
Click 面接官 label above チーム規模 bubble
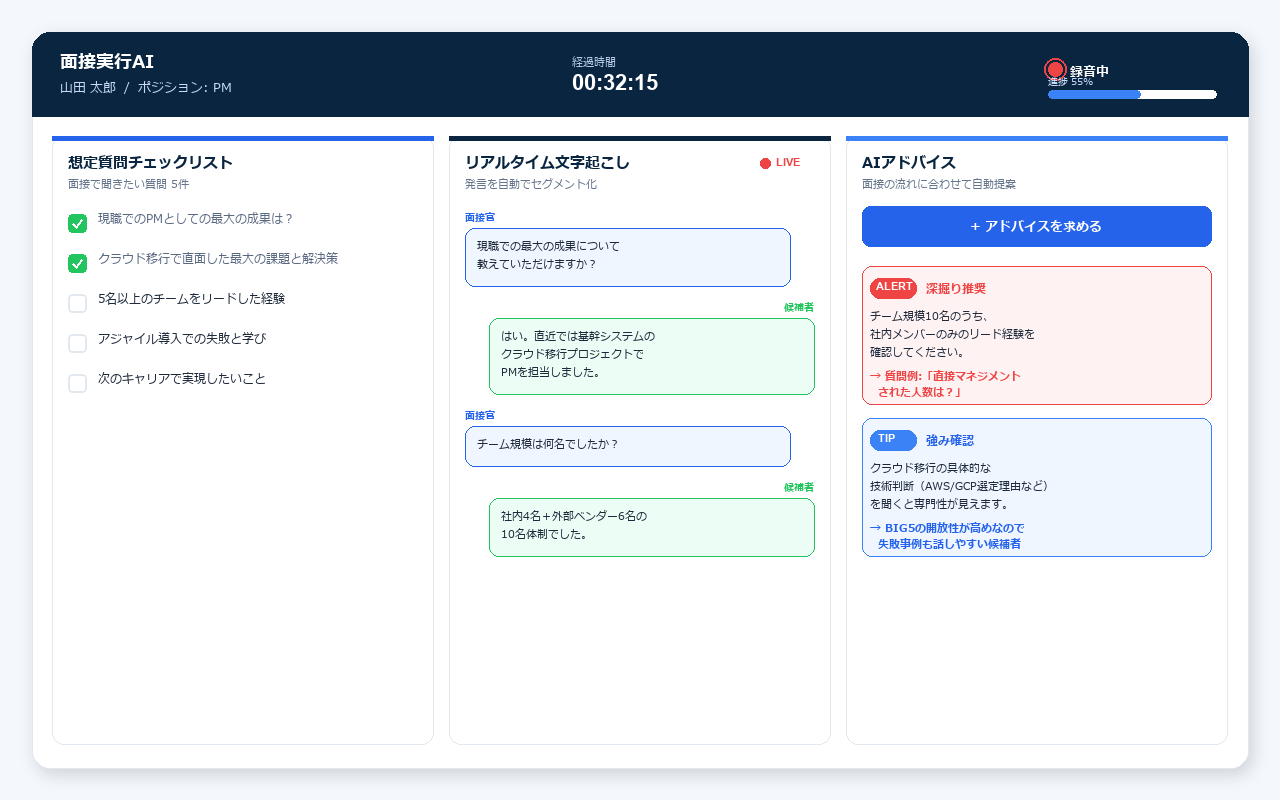point(480,415)
